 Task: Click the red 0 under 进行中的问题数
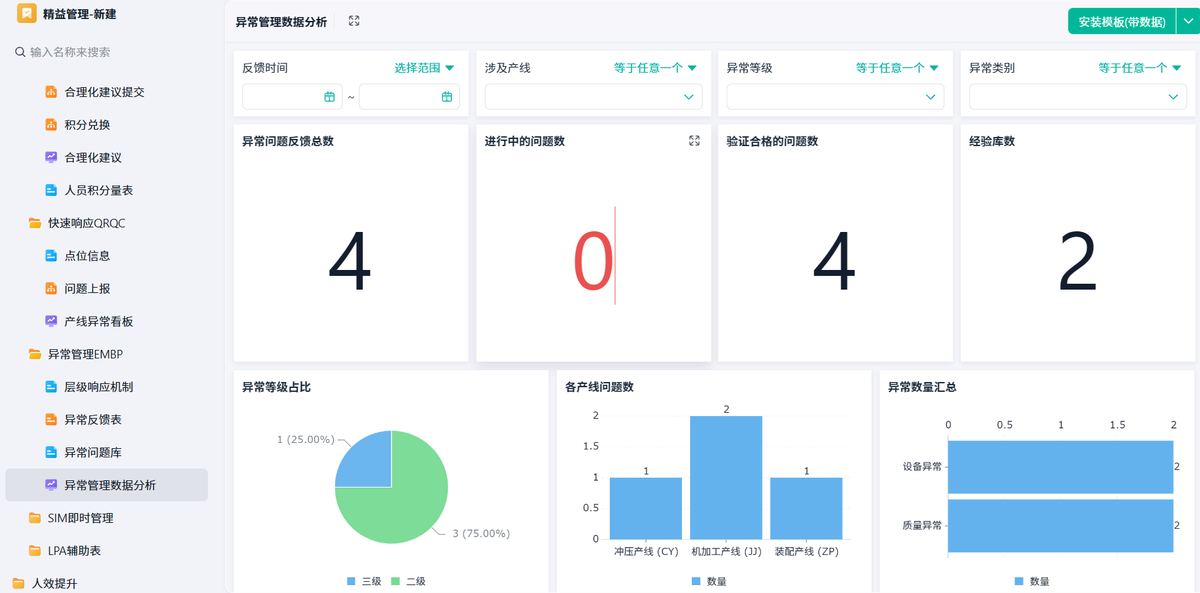(x=592, y=262)
